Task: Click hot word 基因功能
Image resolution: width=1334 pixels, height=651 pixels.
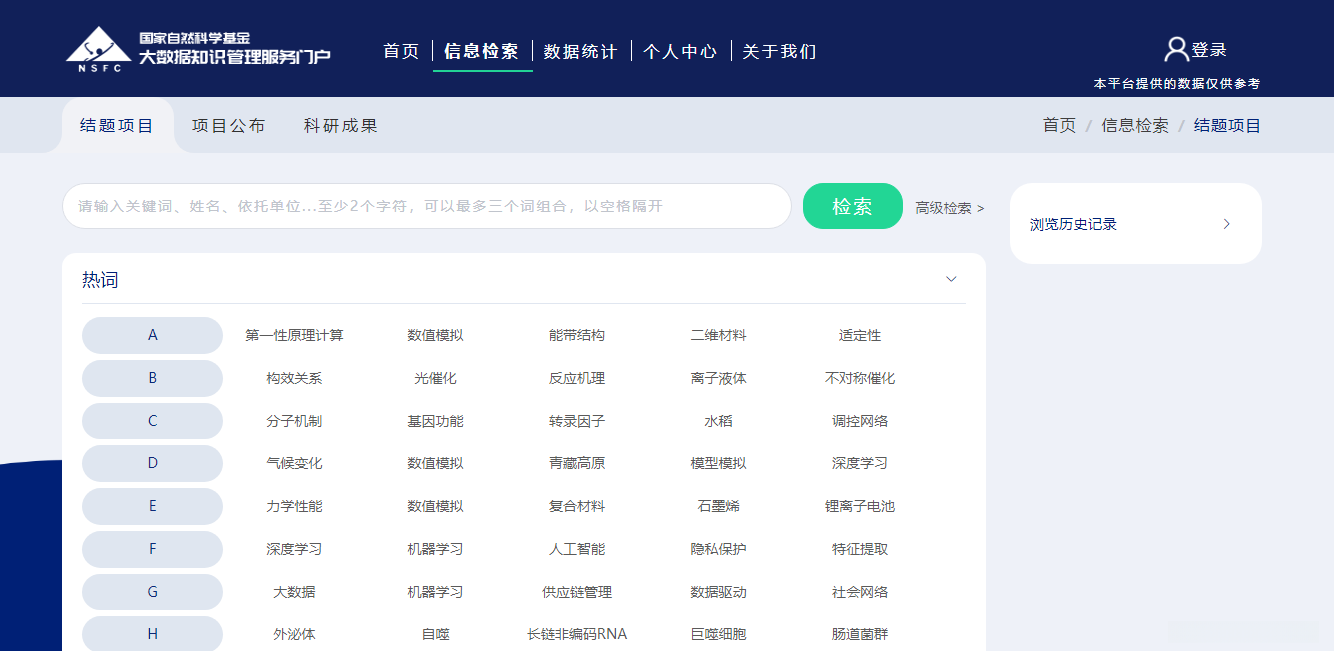Action: tap(435, 421)
